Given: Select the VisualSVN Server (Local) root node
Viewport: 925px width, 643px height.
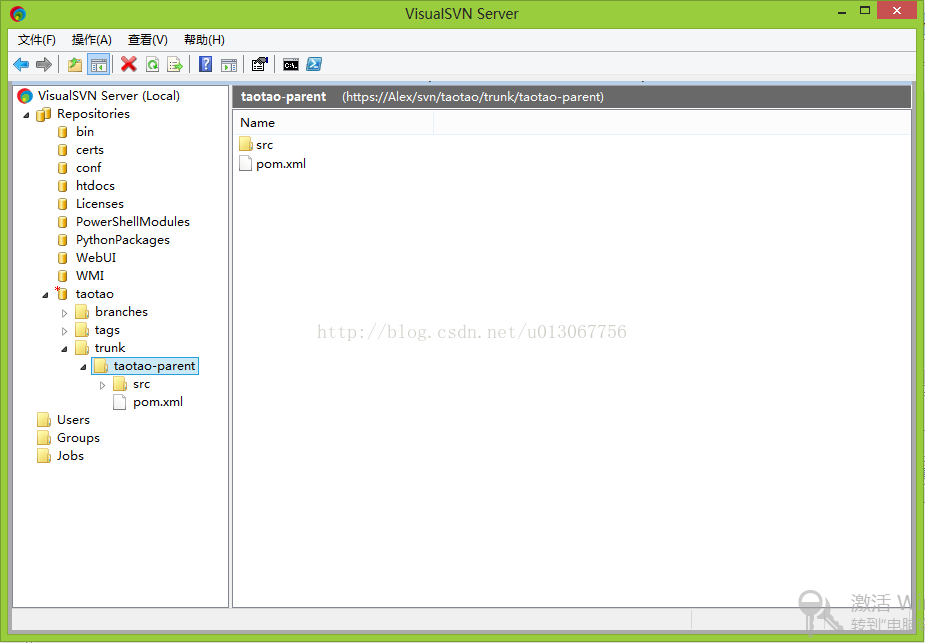Looking at the screenshot, I should coord(109,96).
